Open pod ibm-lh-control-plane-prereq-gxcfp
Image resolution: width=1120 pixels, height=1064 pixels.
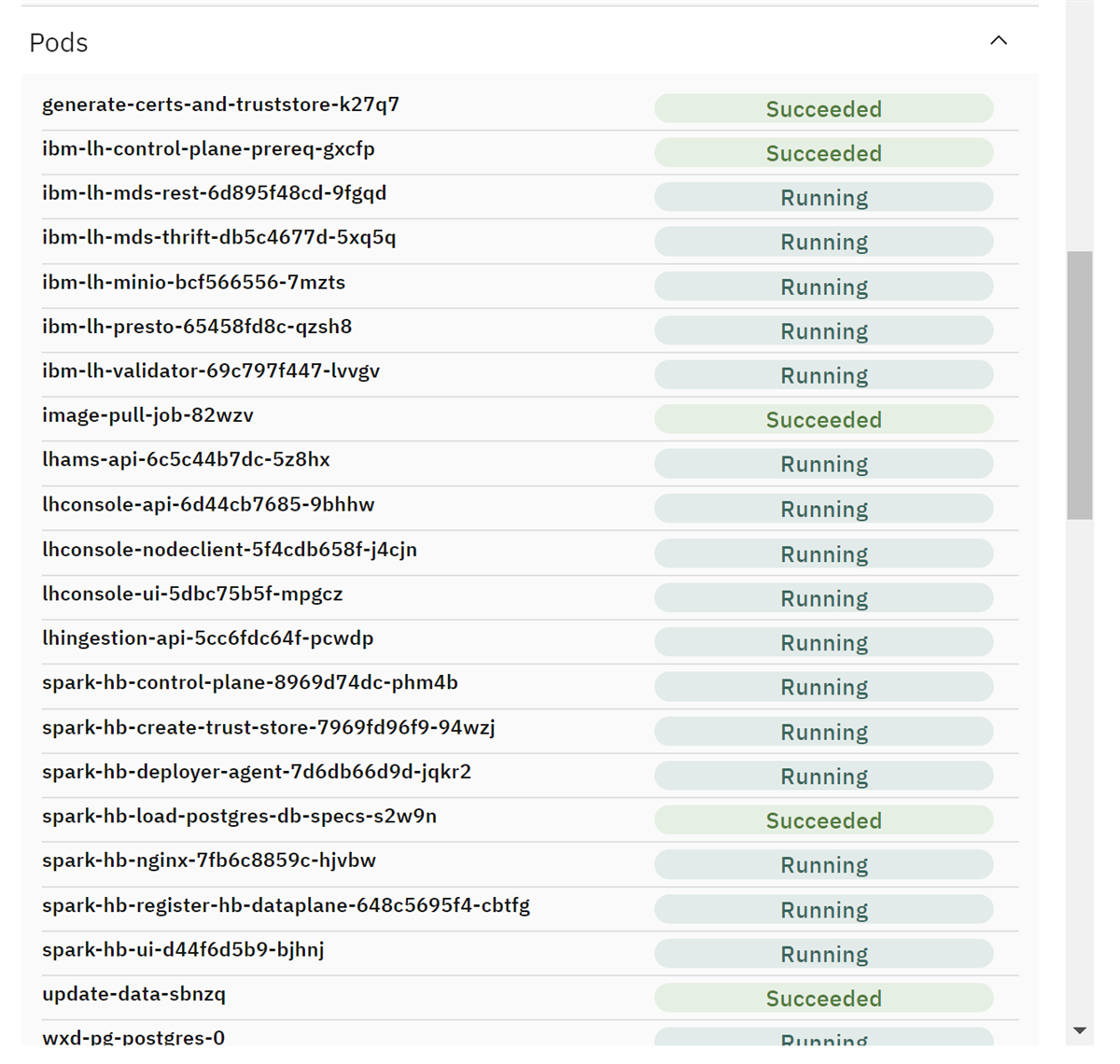[x=208, y=149]
